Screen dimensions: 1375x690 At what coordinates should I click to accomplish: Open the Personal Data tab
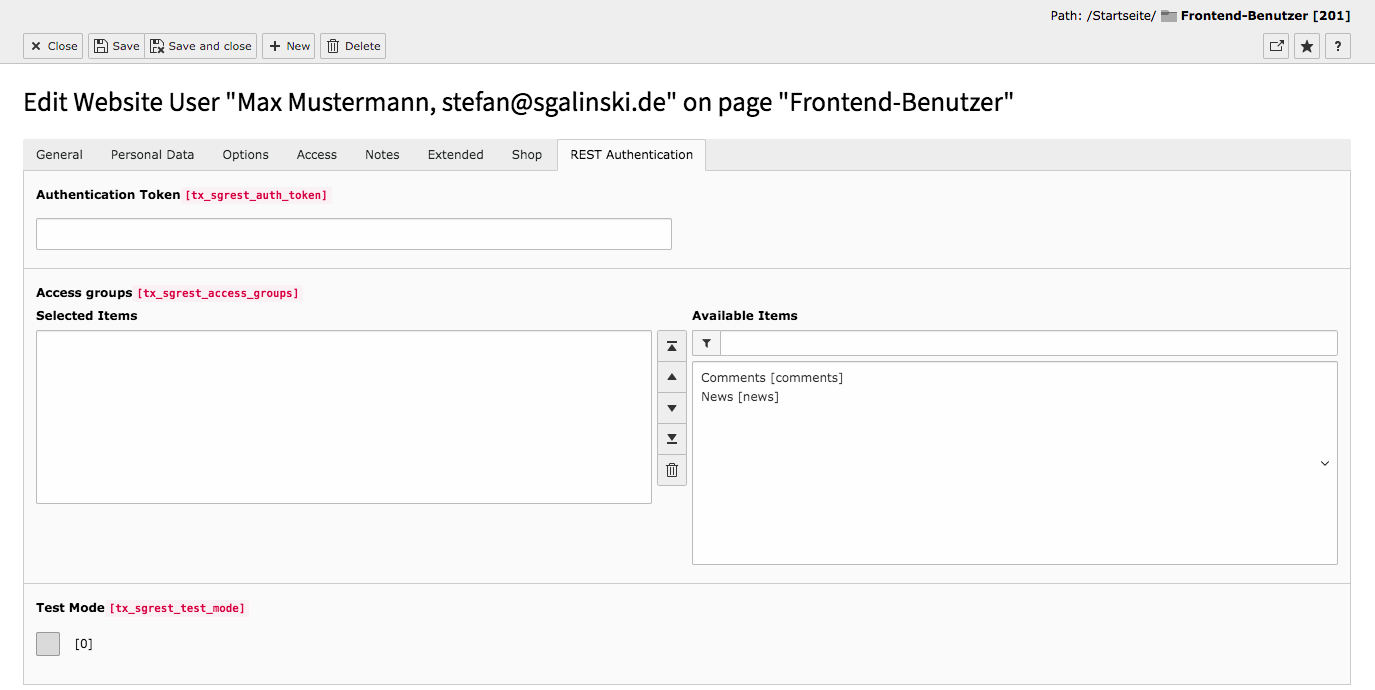(x=152, y=154)
